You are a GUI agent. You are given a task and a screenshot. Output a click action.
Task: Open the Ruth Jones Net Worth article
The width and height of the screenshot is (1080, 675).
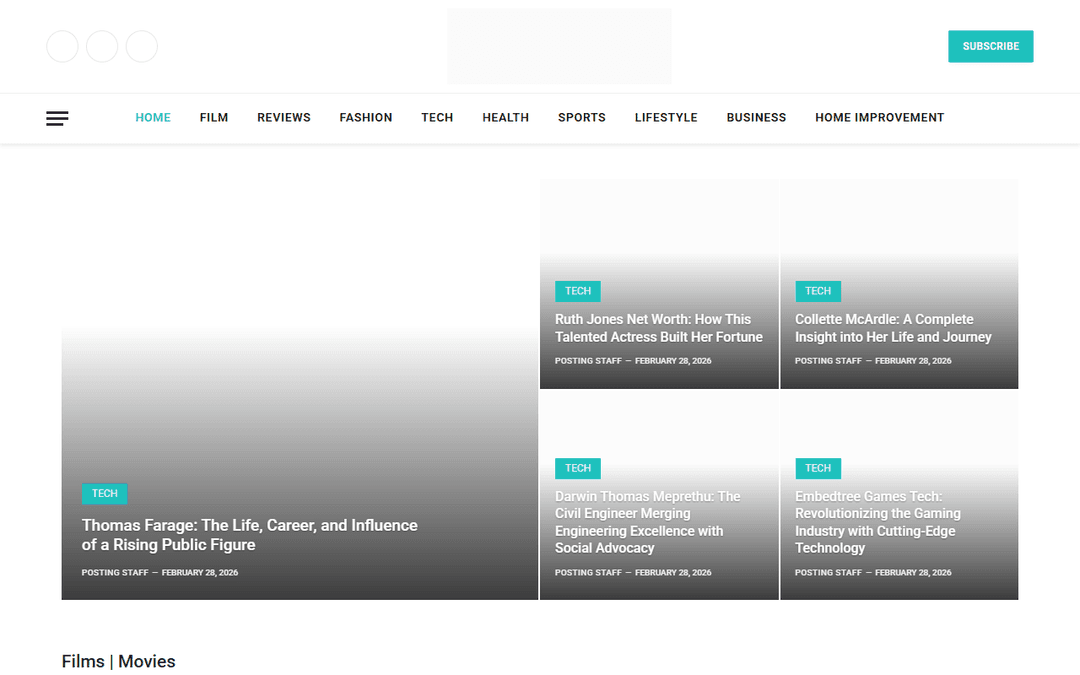(x=658, y=329)
